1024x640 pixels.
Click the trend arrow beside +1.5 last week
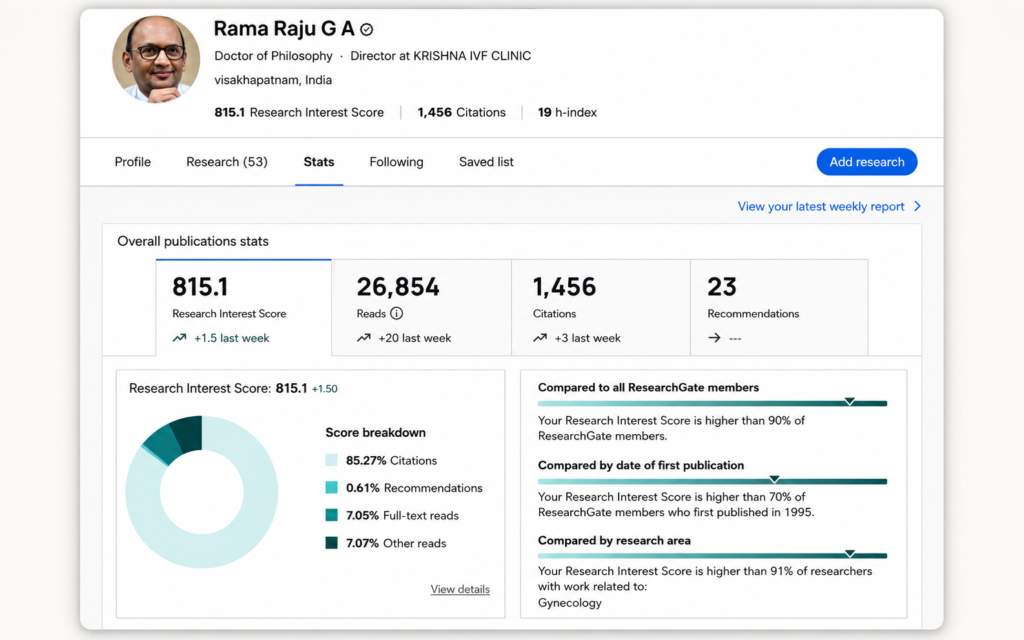point(179,338)
